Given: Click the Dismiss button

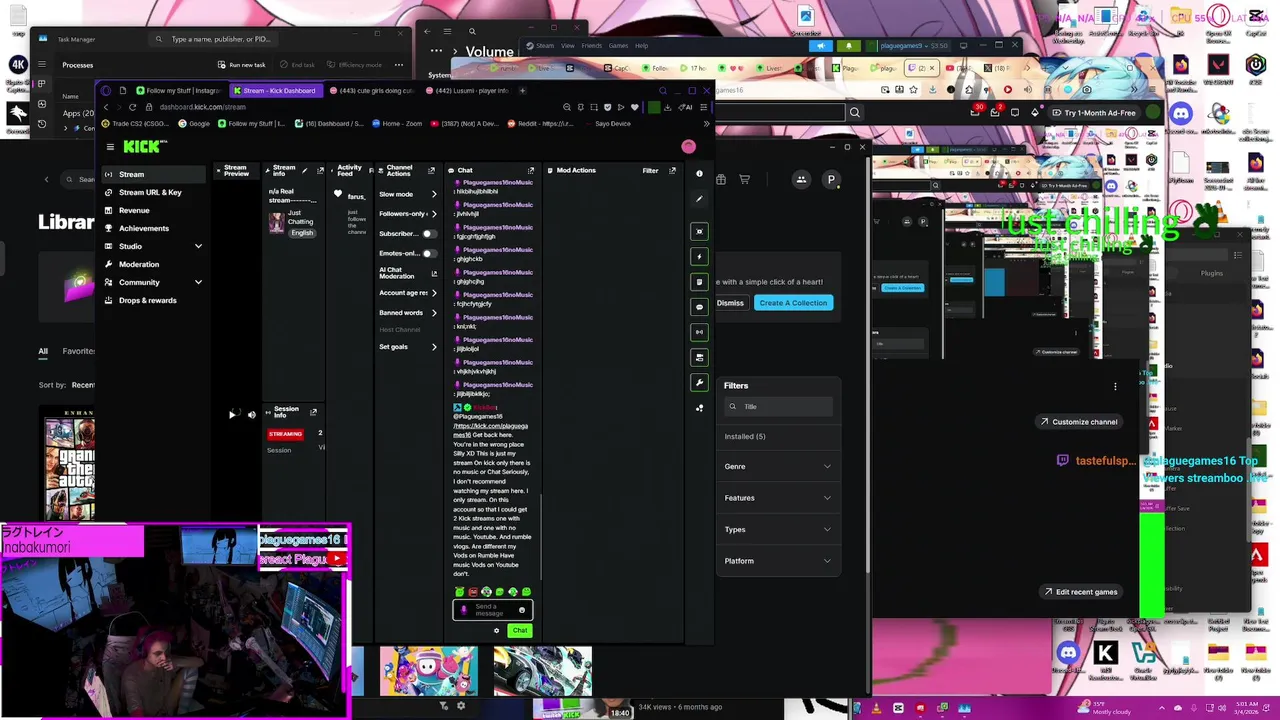Looking at the screenshot, I should pos(730,303).
